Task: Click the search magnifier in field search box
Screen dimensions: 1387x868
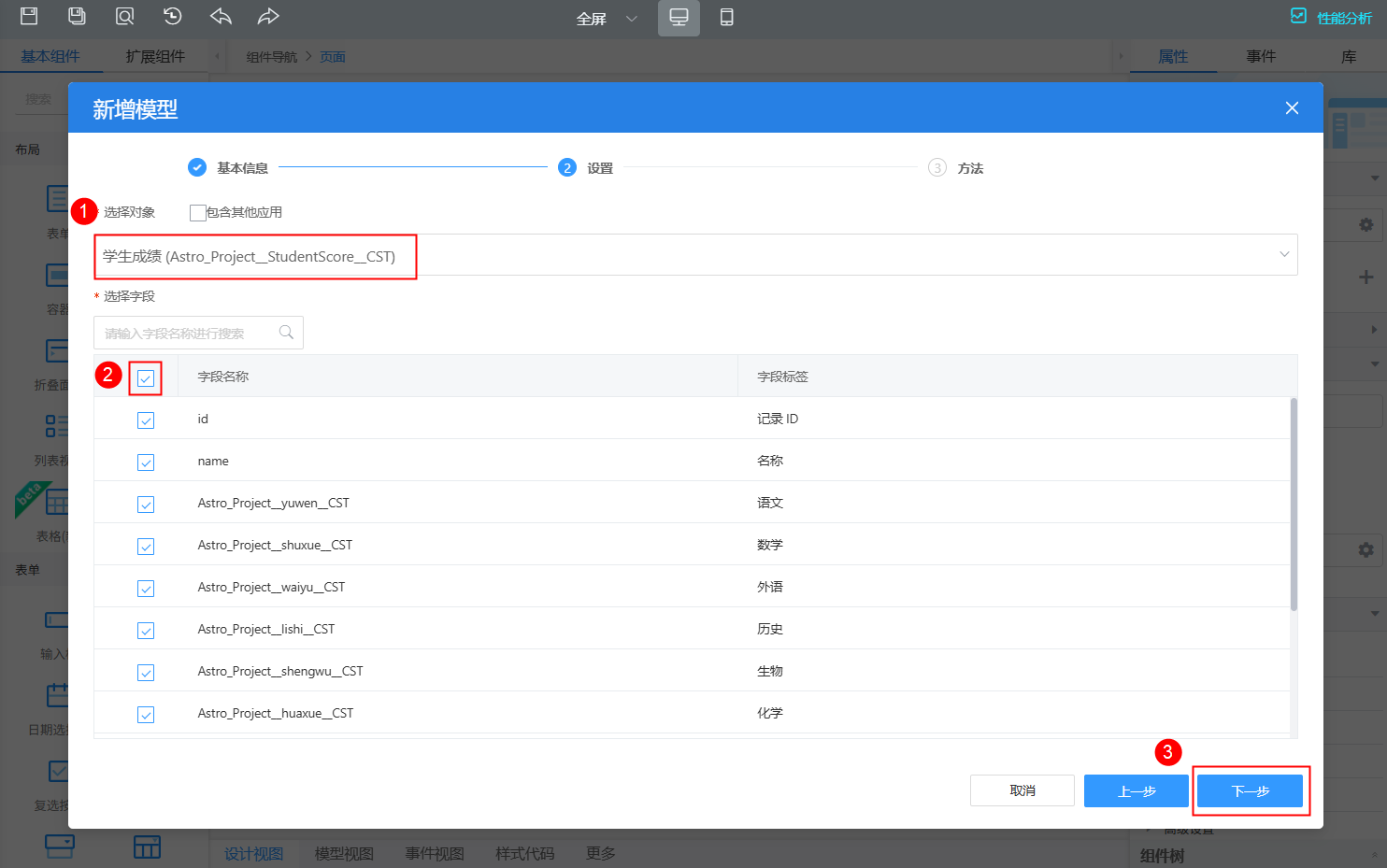Action: pos(286,332)
